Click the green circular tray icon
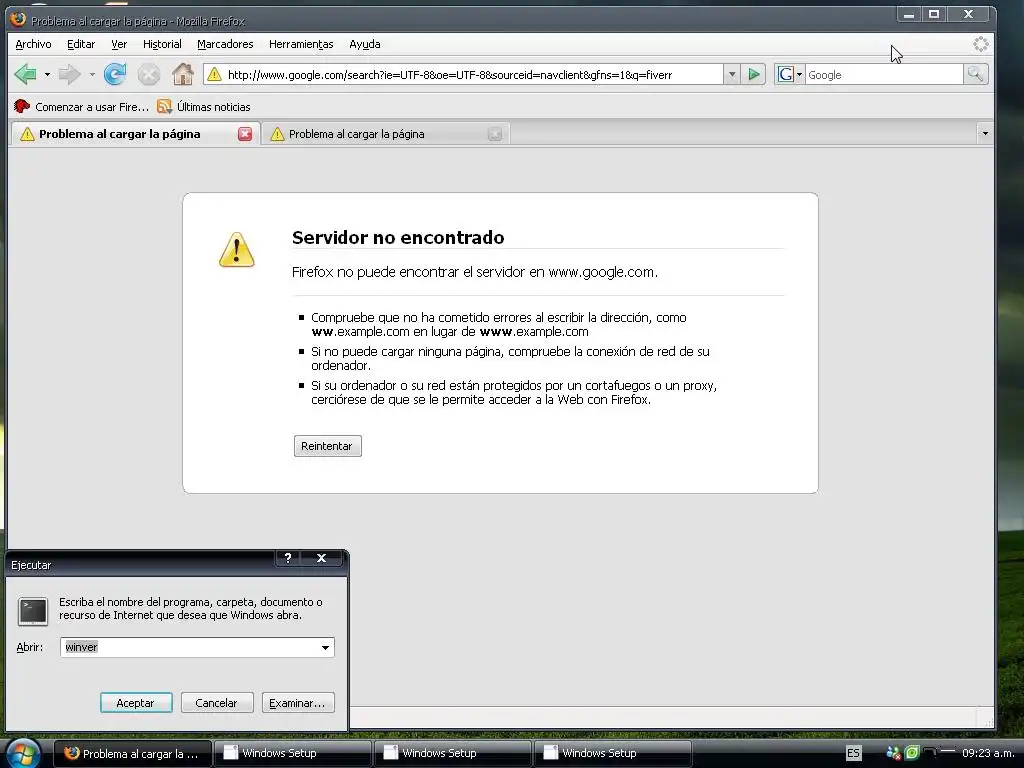The height and width of the screenshot is (768, 1024). coord(912,753)
